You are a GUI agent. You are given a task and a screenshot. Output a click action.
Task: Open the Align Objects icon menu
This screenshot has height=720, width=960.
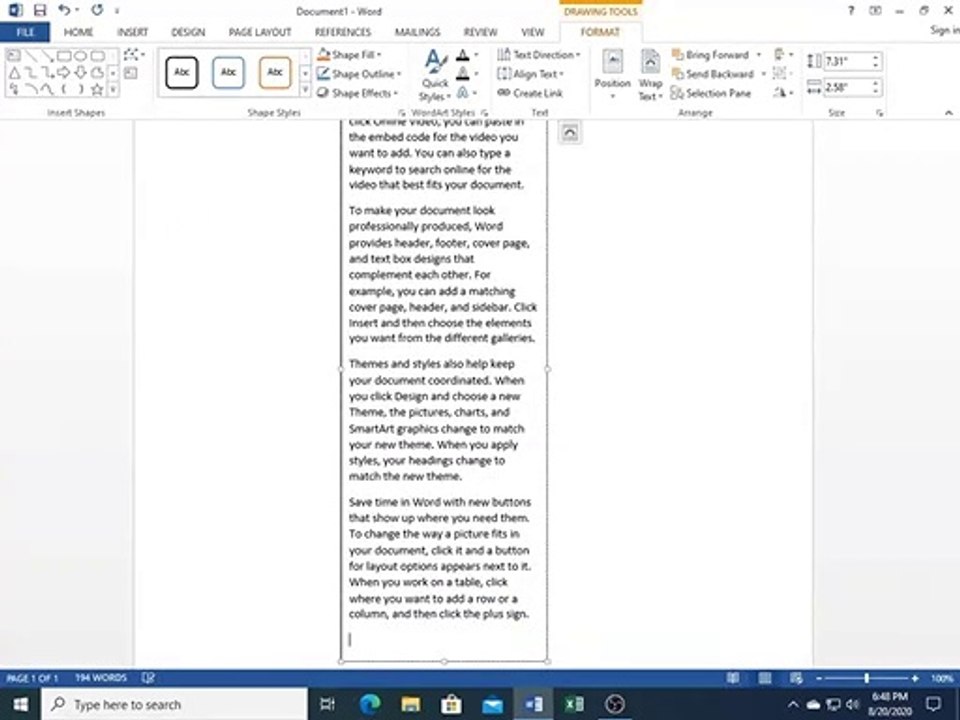tap(783, 54)
